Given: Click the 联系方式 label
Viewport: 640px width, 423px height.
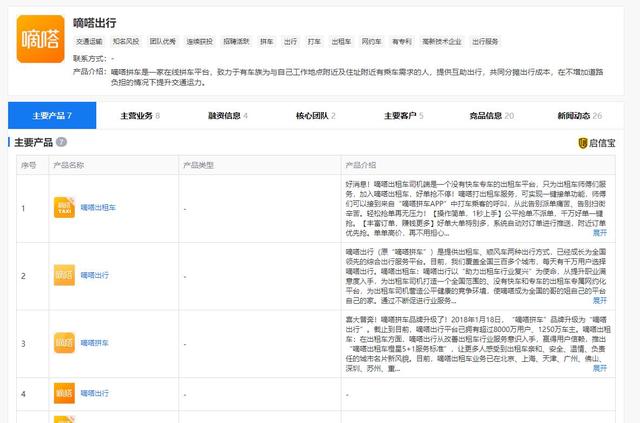Looking at the screenshot, I should [x=90, y=58].
